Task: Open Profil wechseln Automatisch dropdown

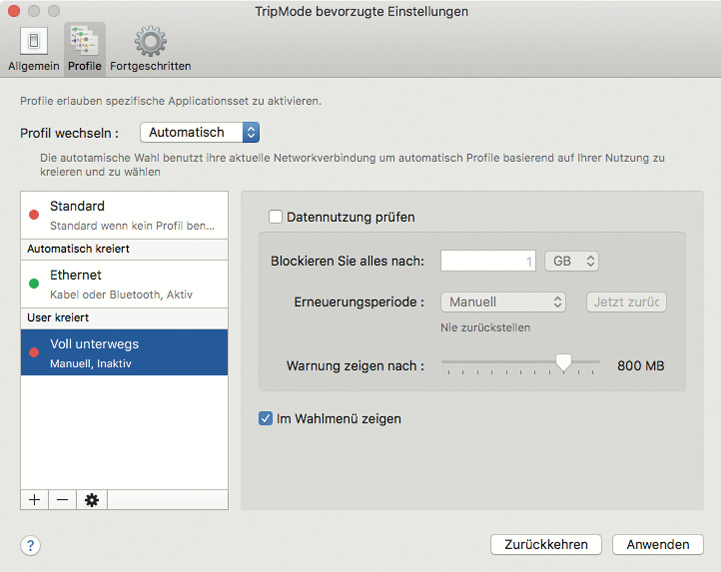Action: point(200,132)
